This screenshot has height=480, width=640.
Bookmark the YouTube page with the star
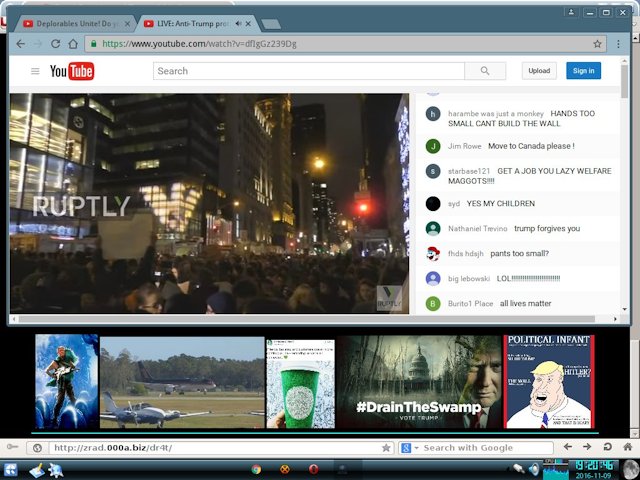(597, 44)
